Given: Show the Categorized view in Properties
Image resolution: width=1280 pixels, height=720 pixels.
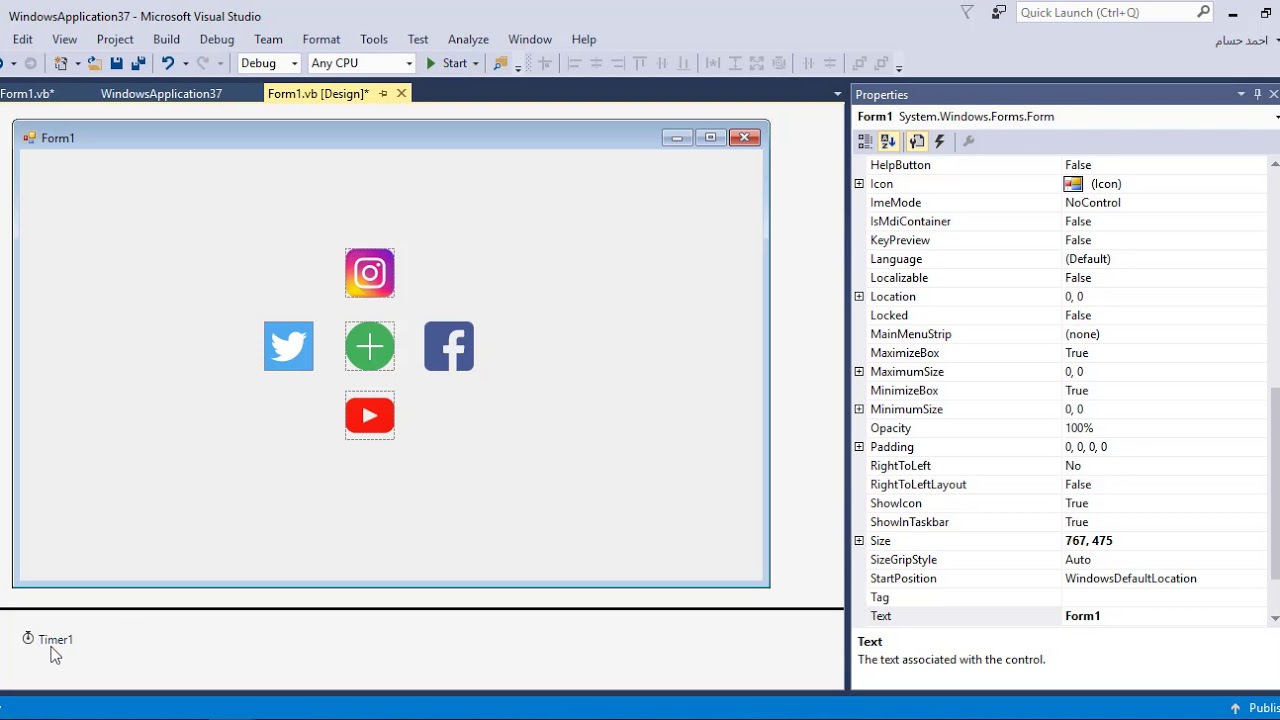Looking at the screenshot, I should (x=866, y=142).
